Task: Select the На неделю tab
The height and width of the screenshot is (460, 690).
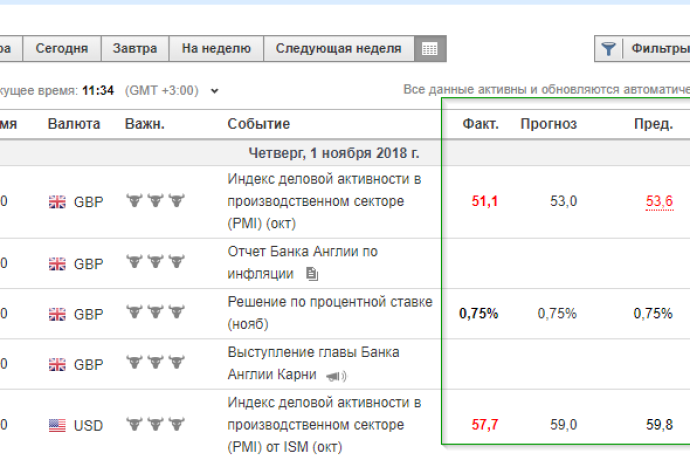Action: pos(216,48)
